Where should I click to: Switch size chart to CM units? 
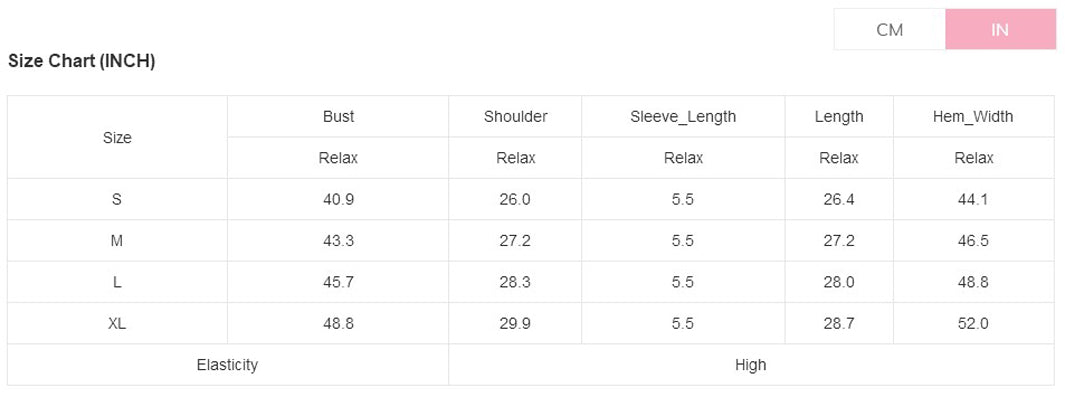(889, 29)
